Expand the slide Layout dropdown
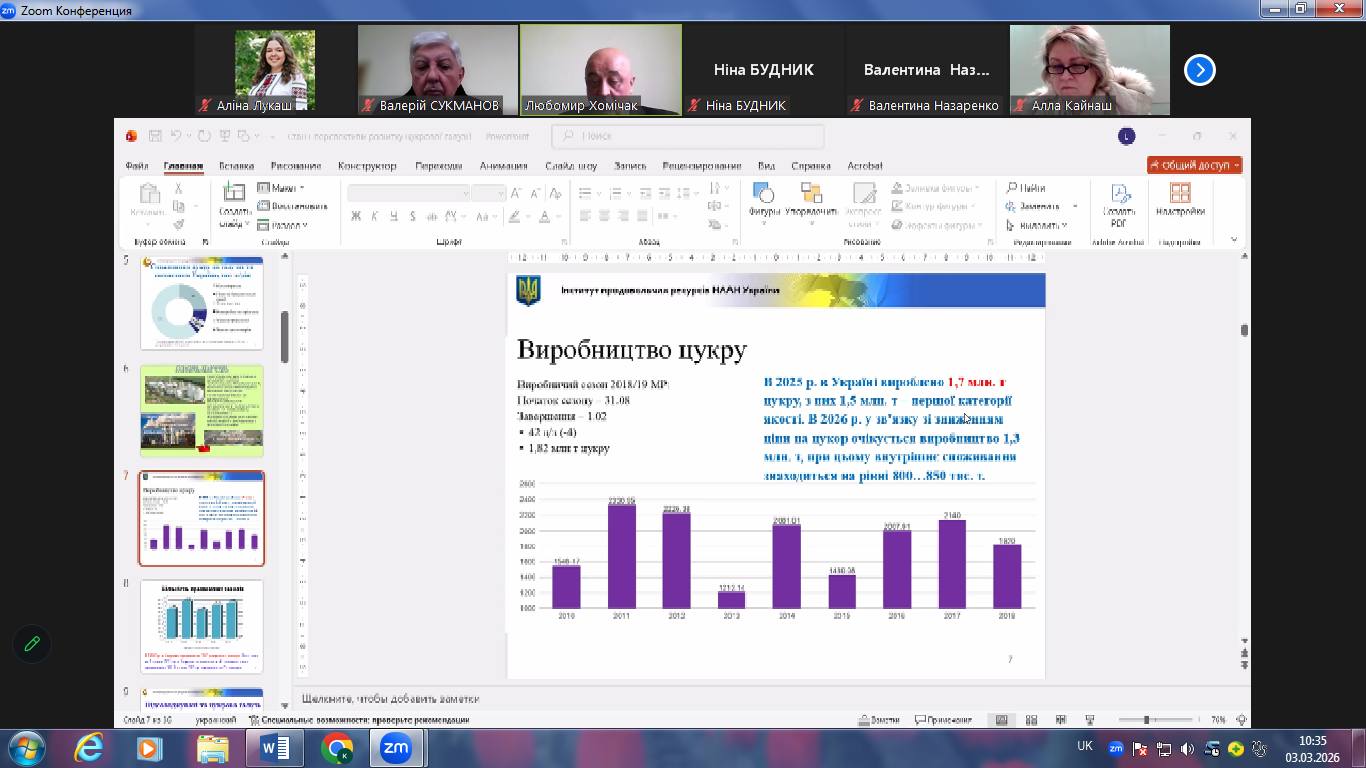The image size is (1366, 768). pyautogui.click(x=282, y=188)
